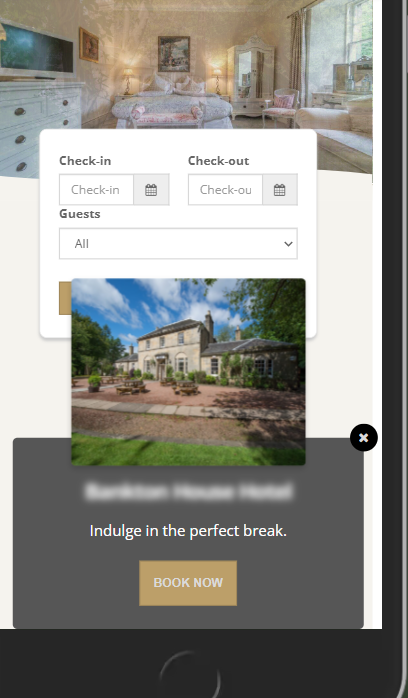Open the Check-out calendar icon
Image resolution: width=408 pixels, height=698 pixels.
point(279,190)
